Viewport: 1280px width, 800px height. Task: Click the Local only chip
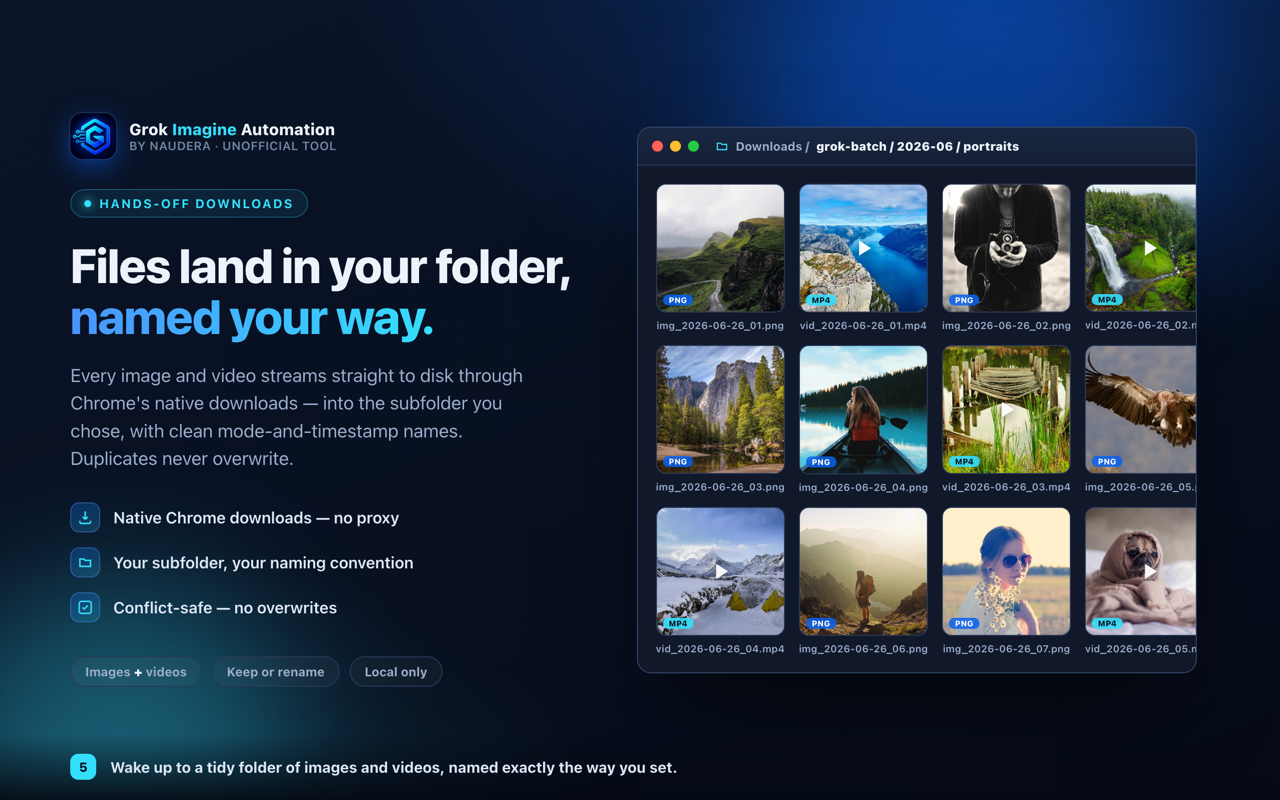396,672
